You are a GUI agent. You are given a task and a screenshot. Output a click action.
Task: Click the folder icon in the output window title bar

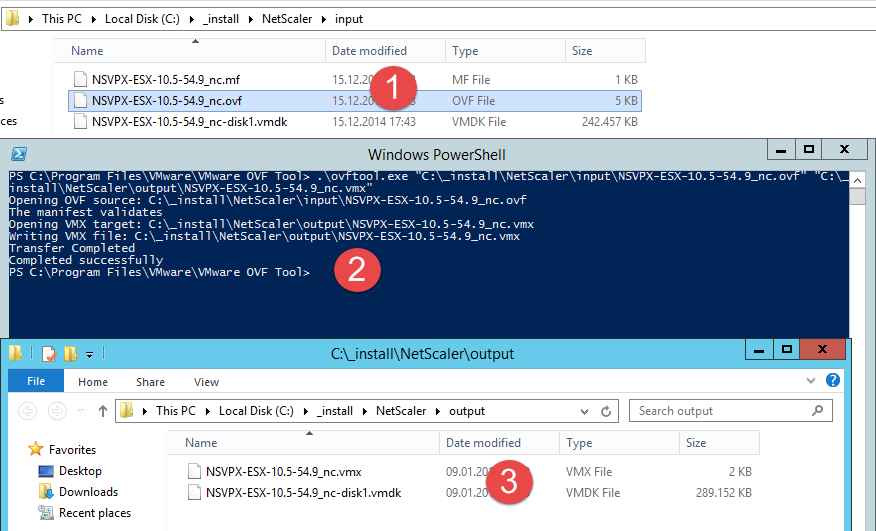[x=16, y=353]
